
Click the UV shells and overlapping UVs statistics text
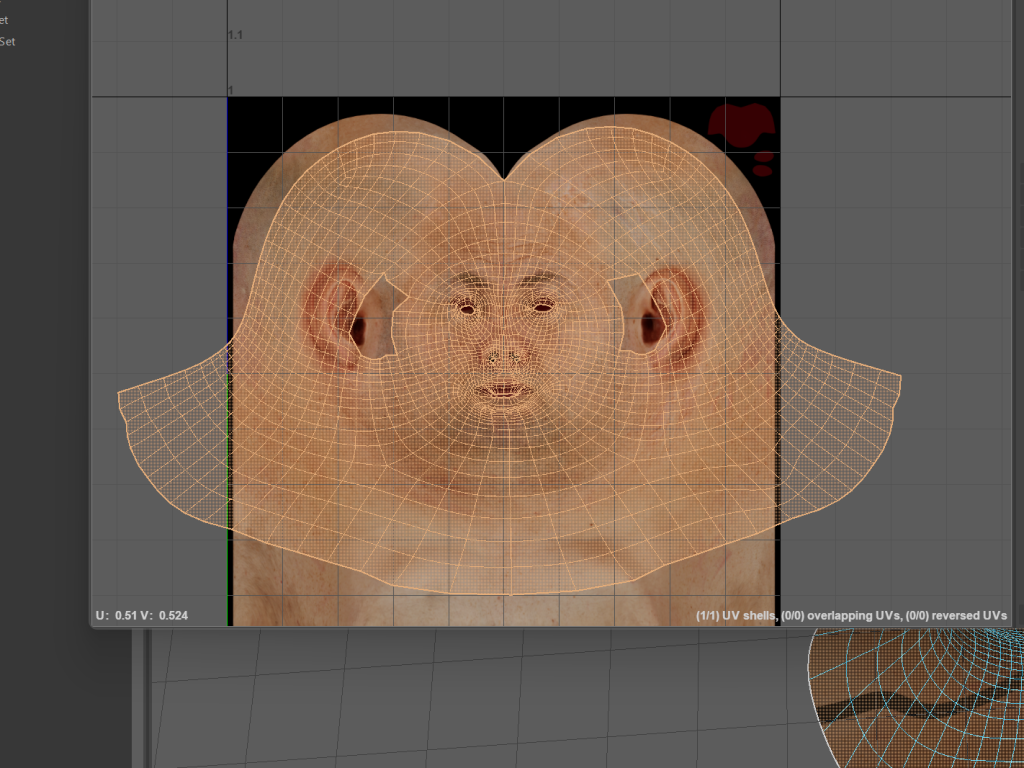coord(851,615)
